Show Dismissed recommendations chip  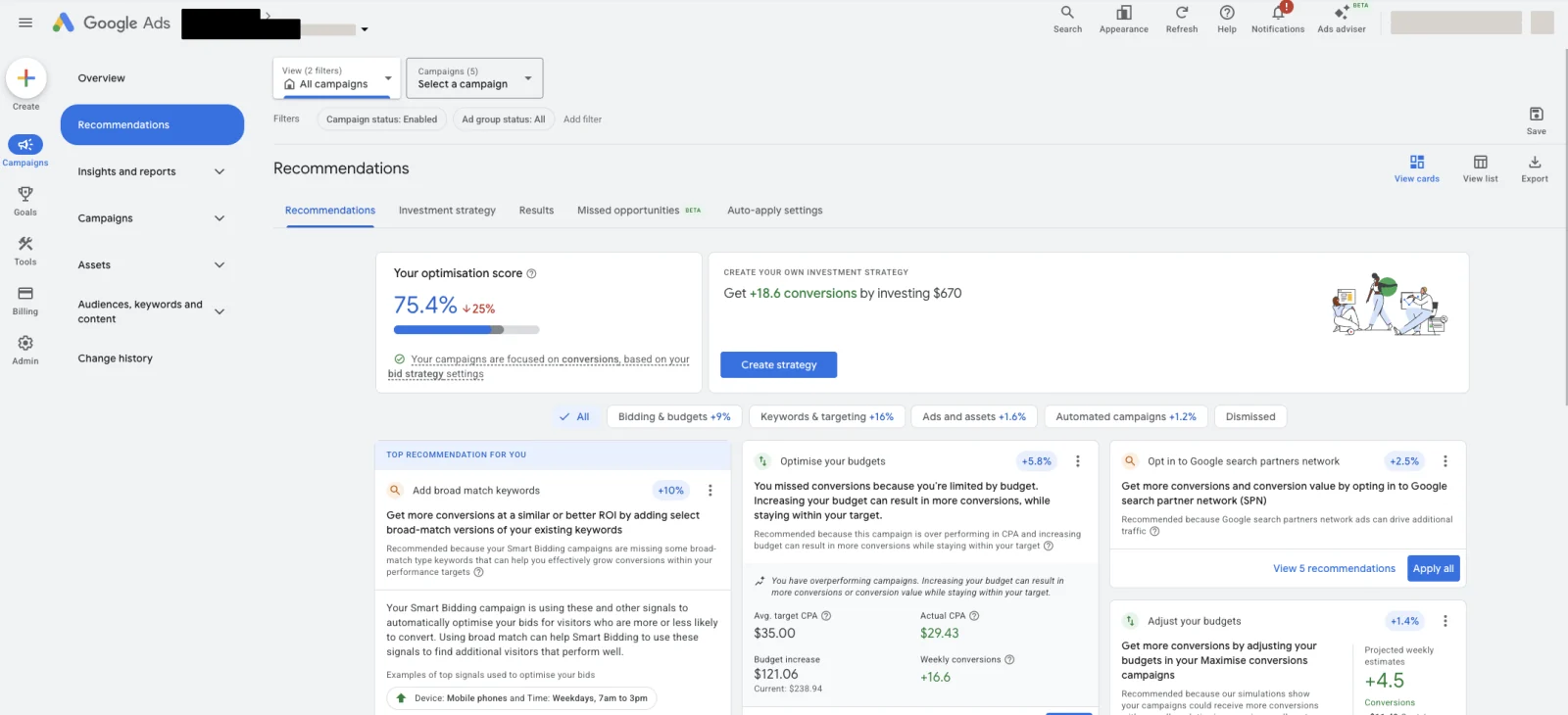tap(1250, 417)
